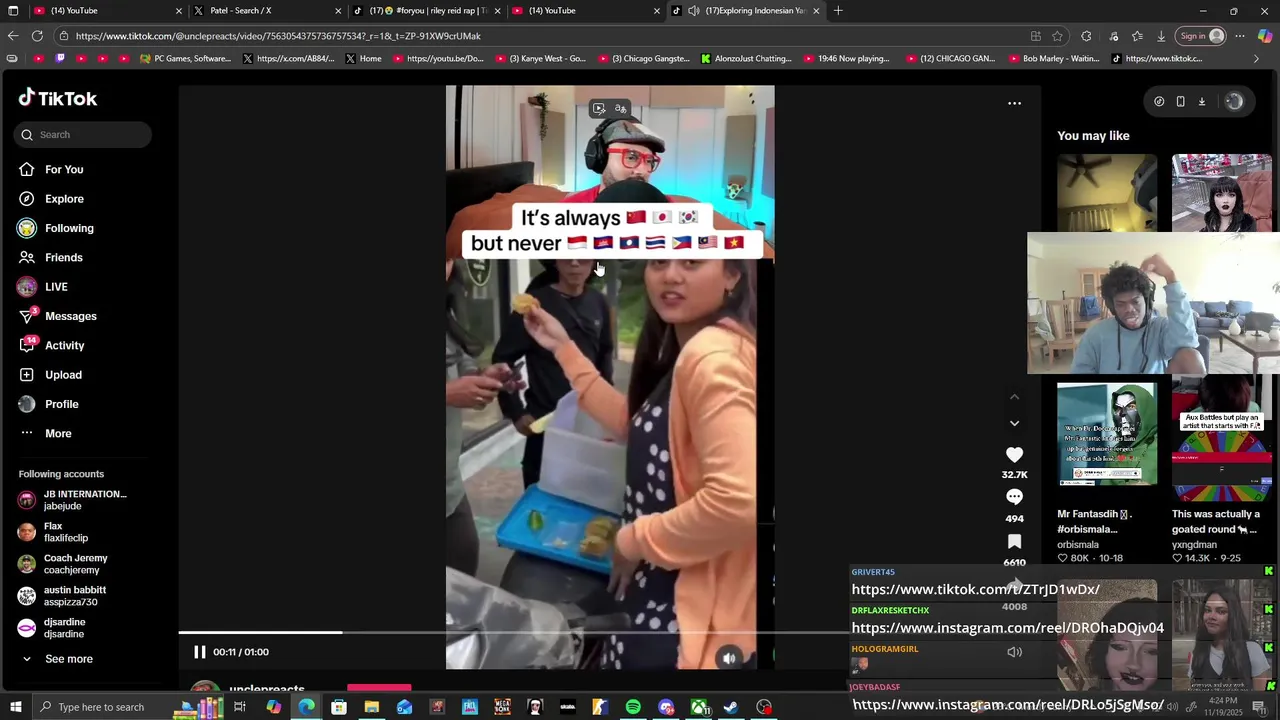Click the browser Sign in button
The height and width of the screenshot is (720, 1280).
click(x=1201, y=36)
